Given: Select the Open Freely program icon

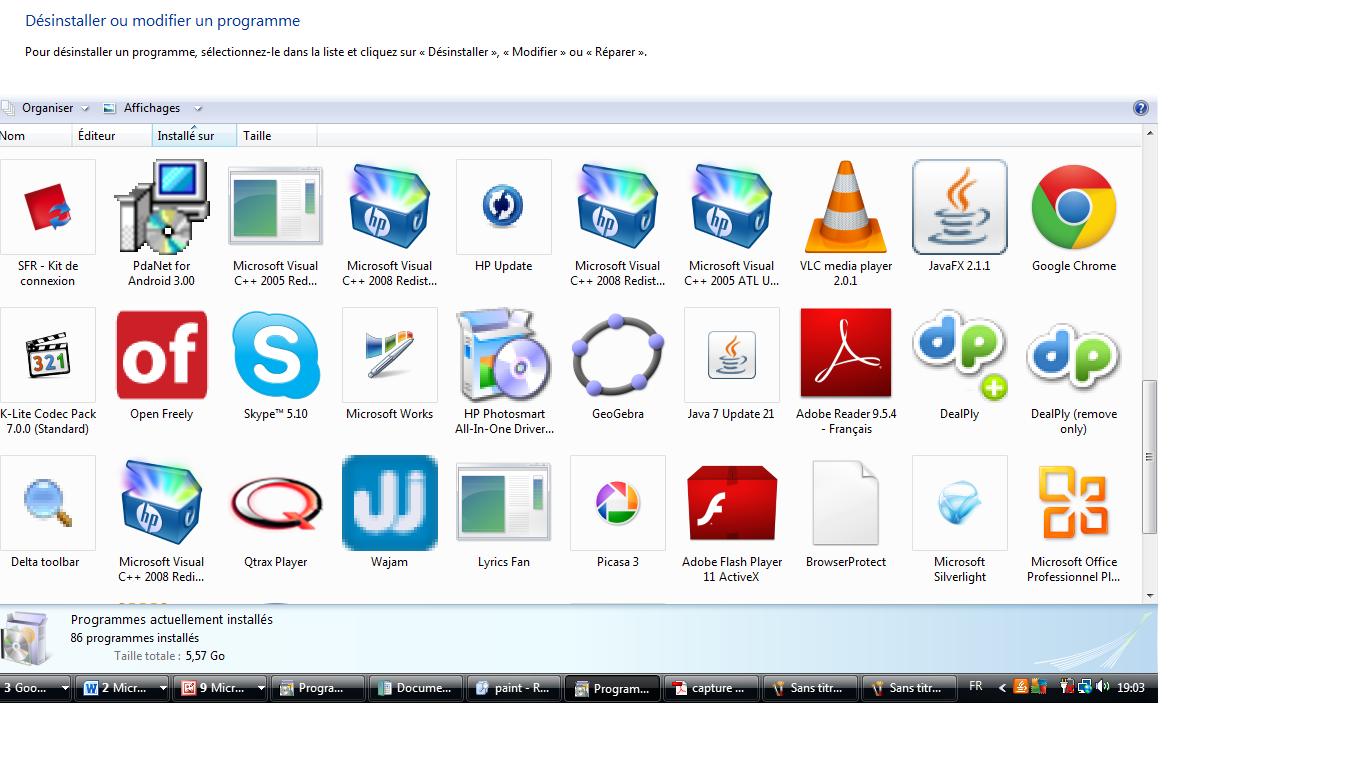Looking at the screenshot, I should click(x=162, y=355).
